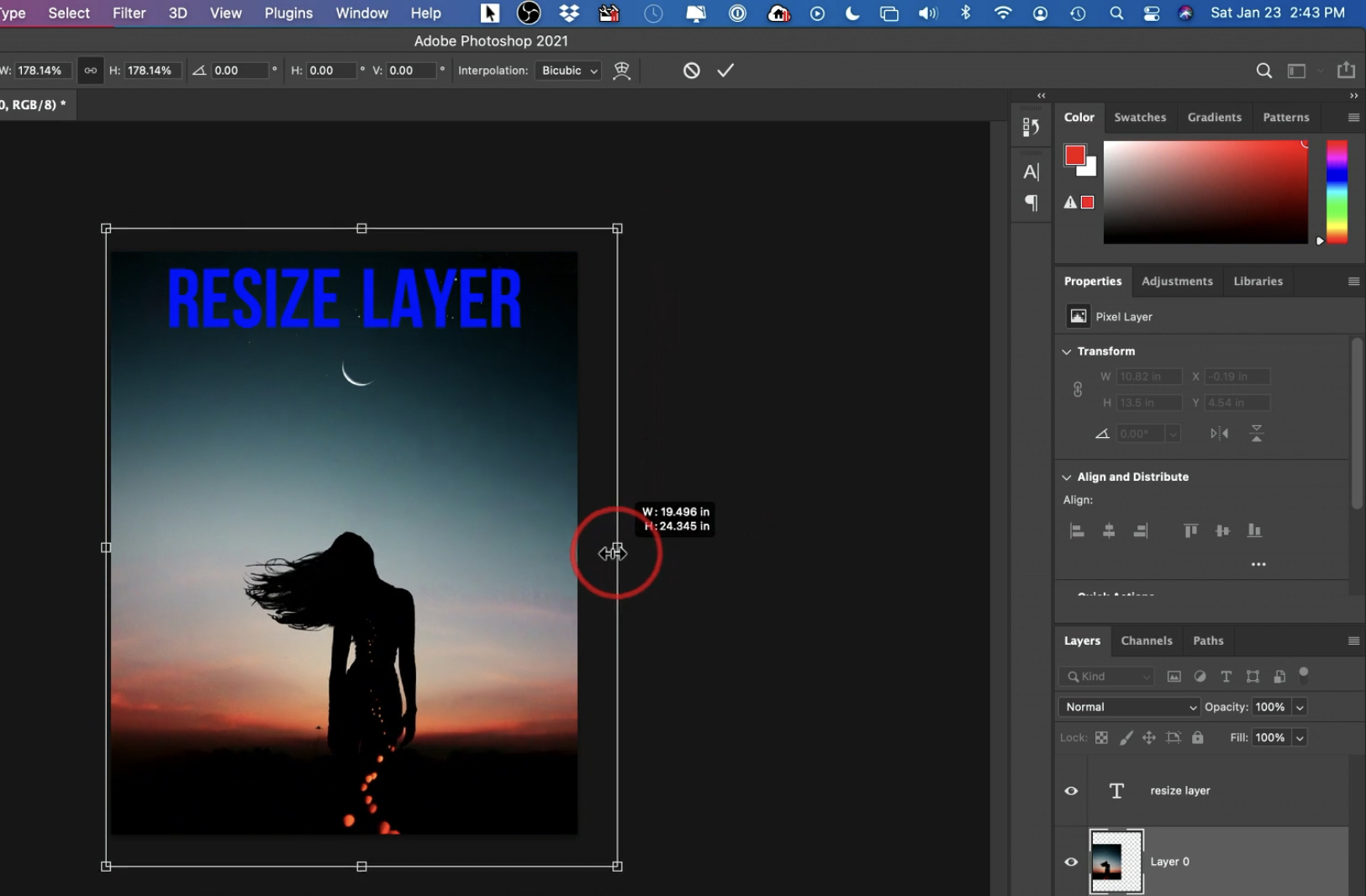Hide Layer 0 visibility
Screen dimensions: 1366x896
click(x=1071, y=862)
